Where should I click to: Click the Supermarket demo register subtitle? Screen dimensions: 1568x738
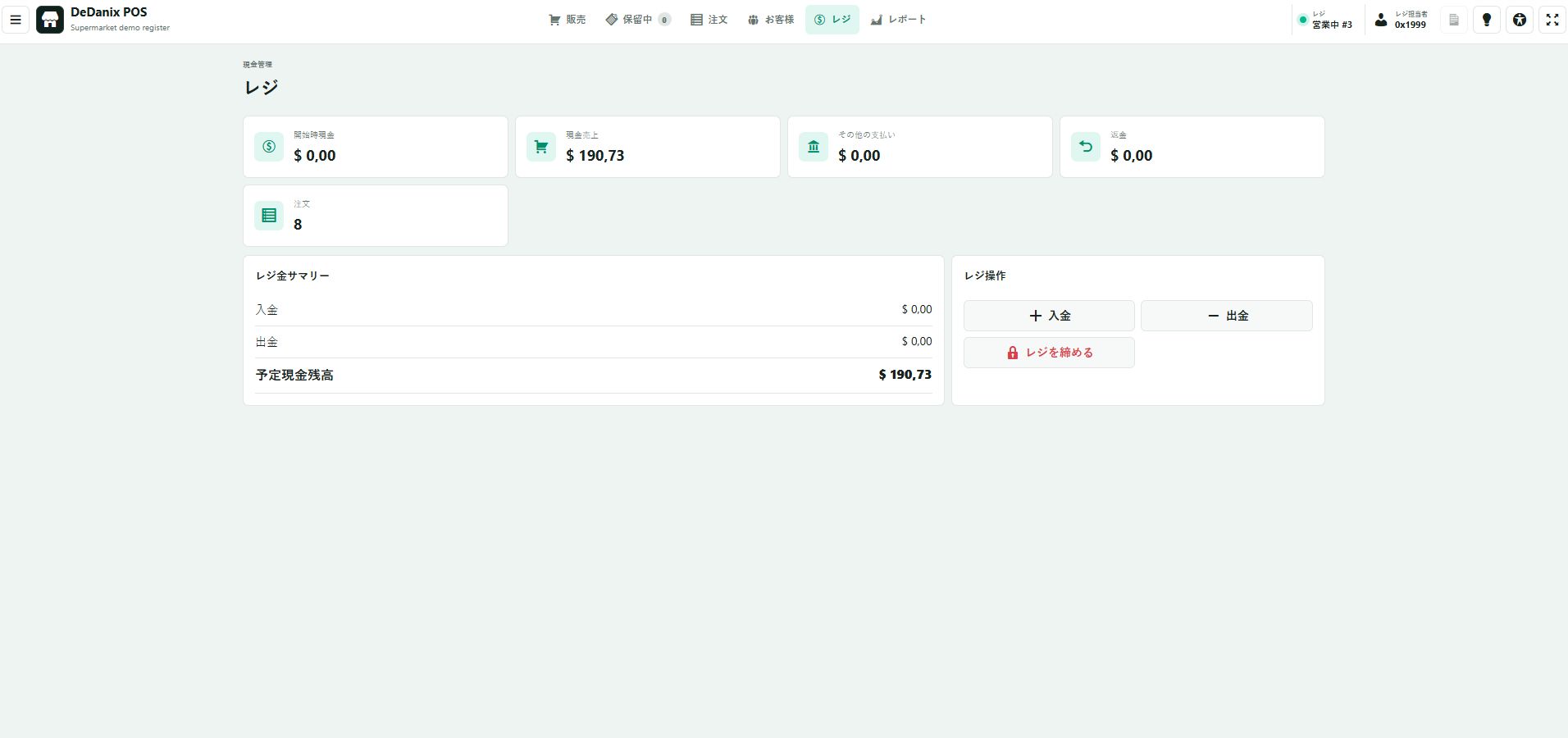[120, 28]
